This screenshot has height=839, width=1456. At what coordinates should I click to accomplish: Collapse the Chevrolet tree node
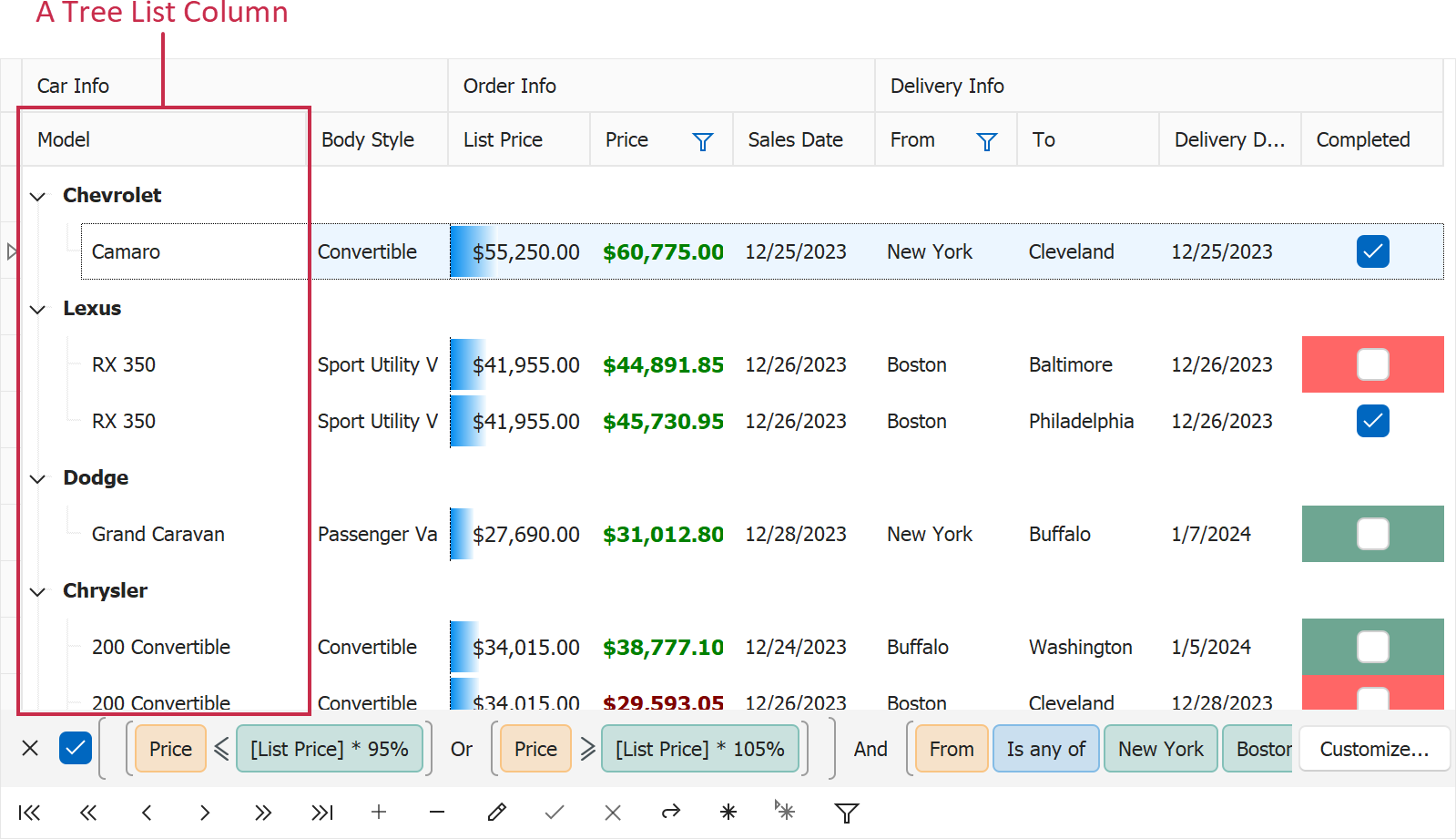[37, 197]
